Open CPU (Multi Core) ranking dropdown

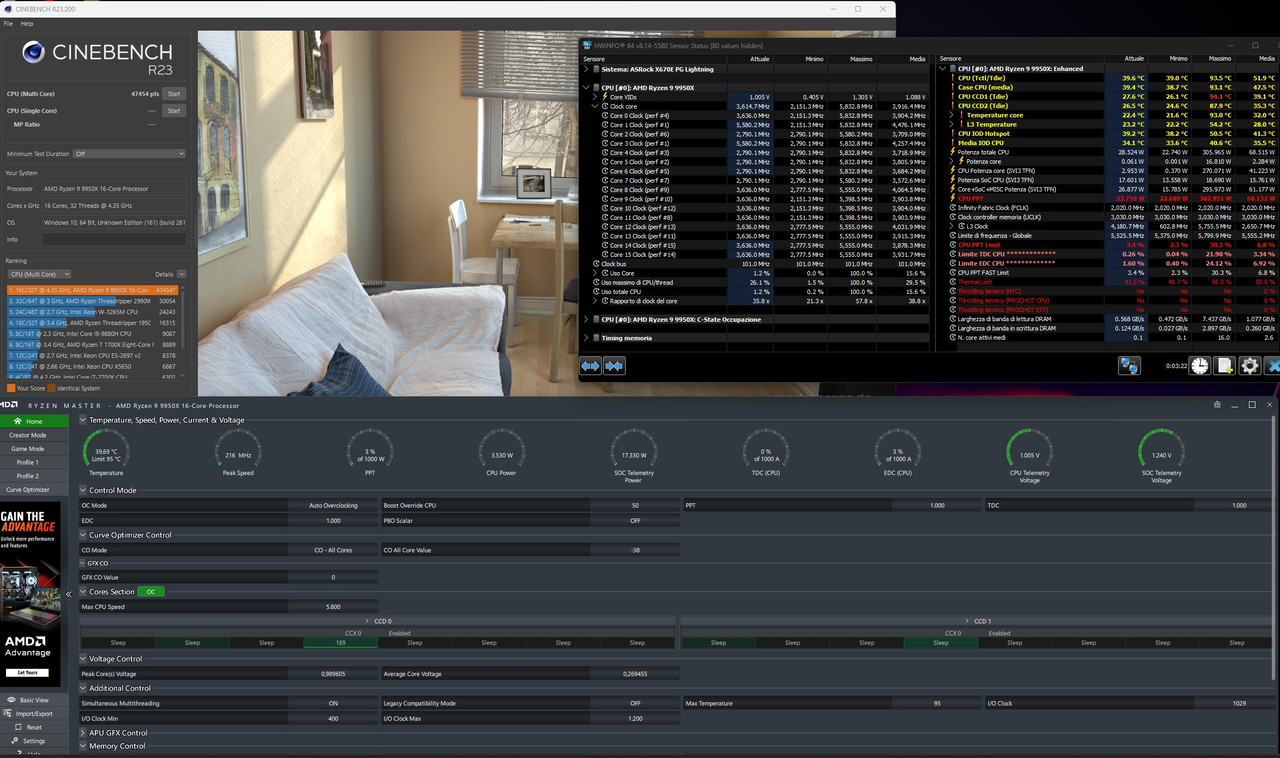click(39, 274)
